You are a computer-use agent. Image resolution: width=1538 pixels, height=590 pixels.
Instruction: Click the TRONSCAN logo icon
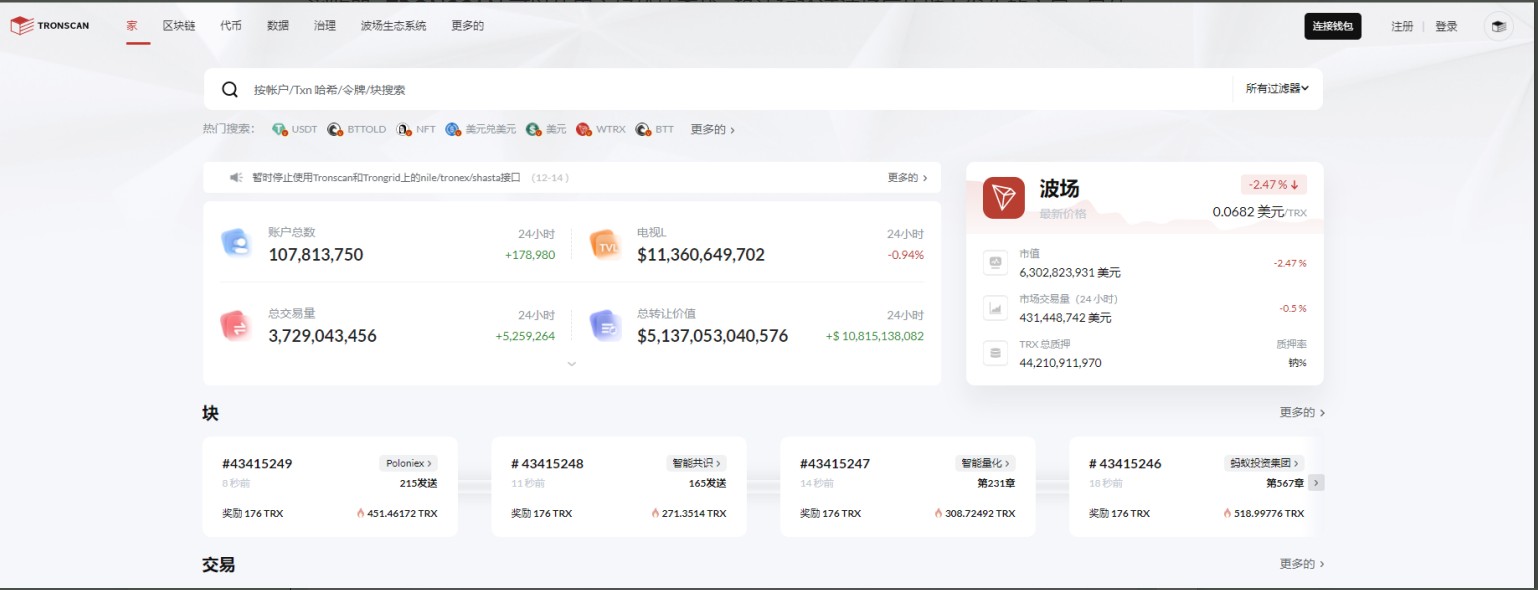point(22,26)
